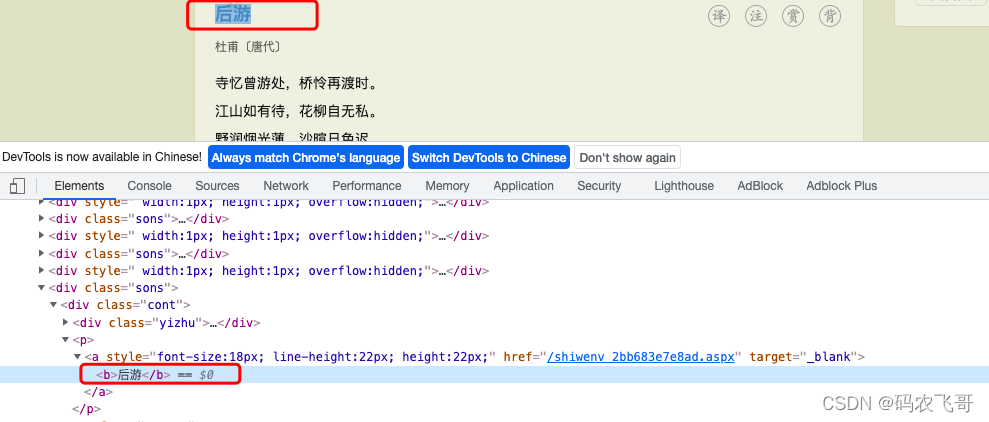989x422 pixels.
Task: Click the 译 translation circle icon
Action: pyautogui.click(x=718, y=16)
